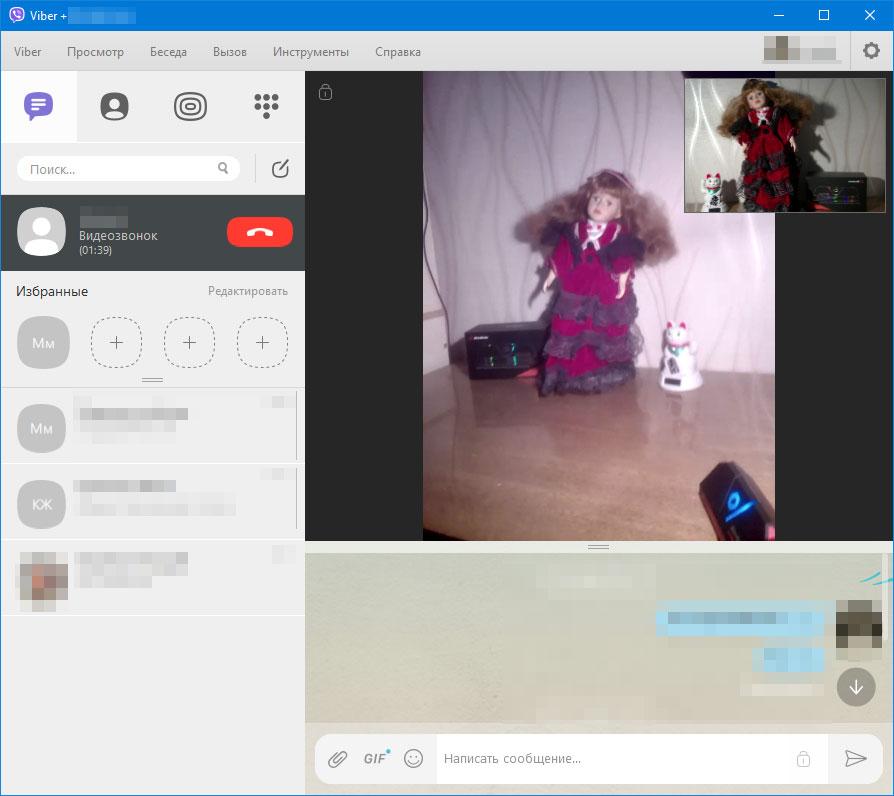Jump to latest message with down arrow
The image size is (894, 796).
(856, 688)
